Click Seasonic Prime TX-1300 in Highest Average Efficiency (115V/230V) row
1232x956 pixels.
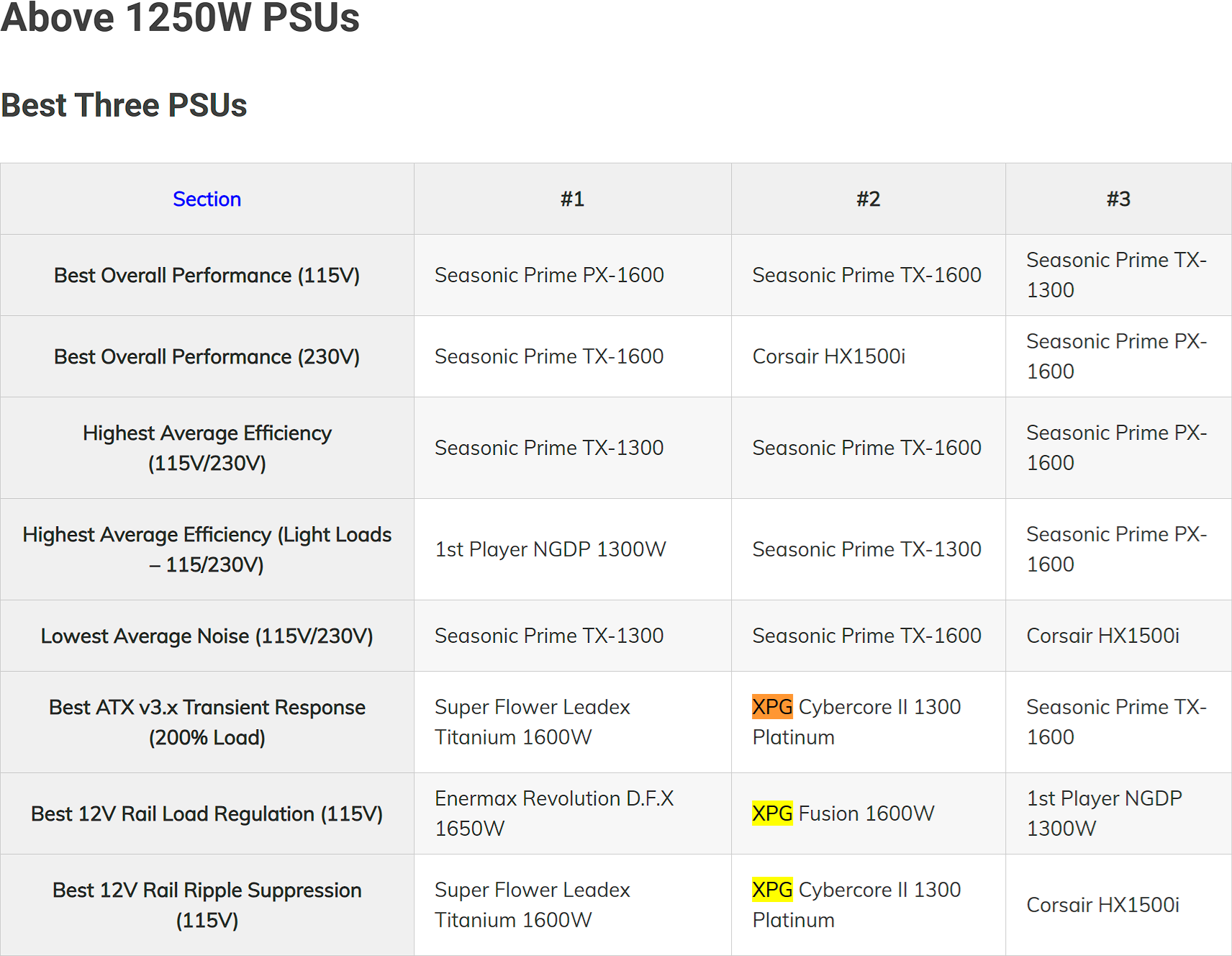pyautogui.click(x=549, y=448)
